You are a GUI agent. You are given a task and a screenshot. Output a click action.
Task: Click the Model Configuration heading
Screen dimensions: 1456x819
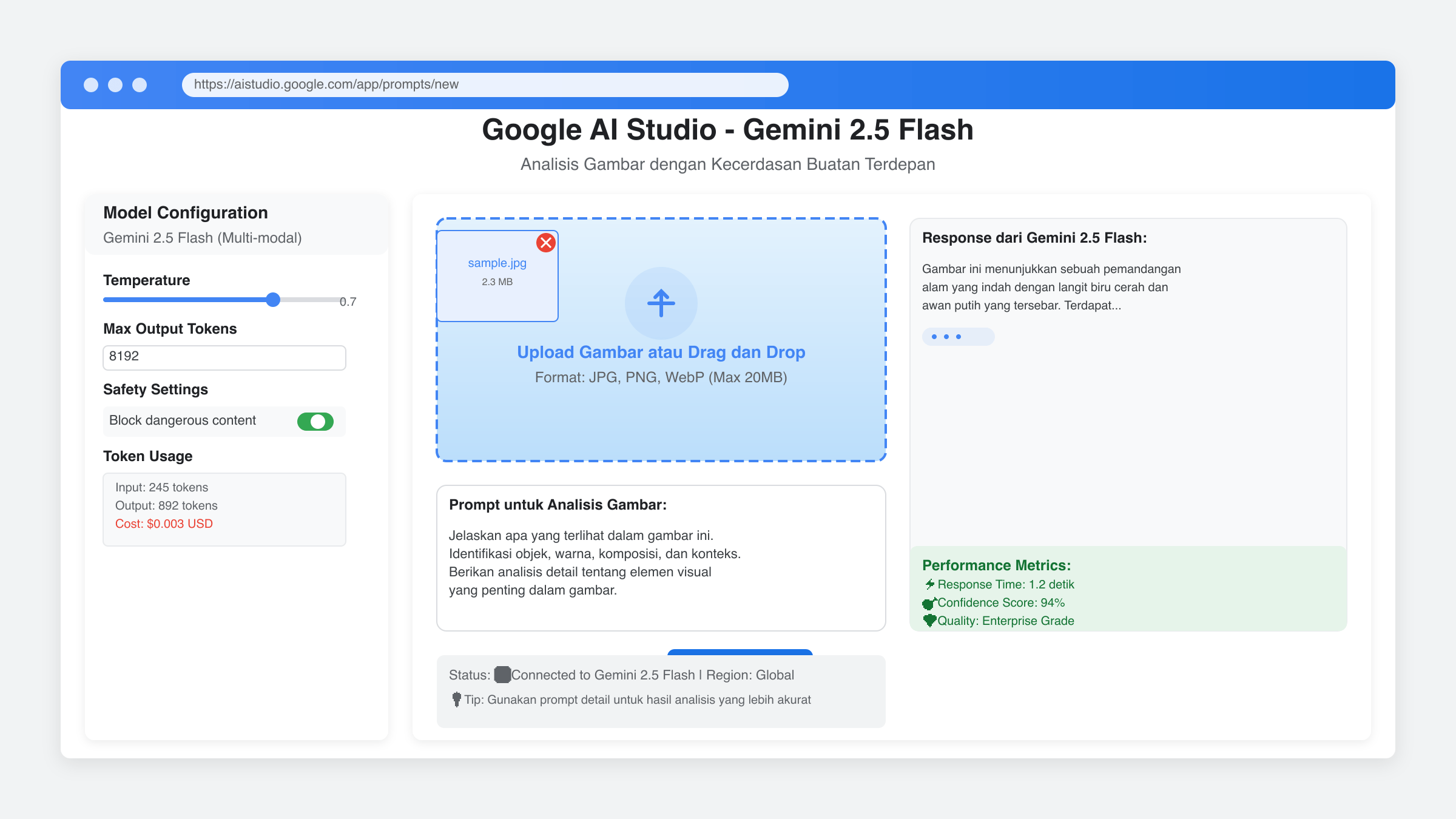185,212
